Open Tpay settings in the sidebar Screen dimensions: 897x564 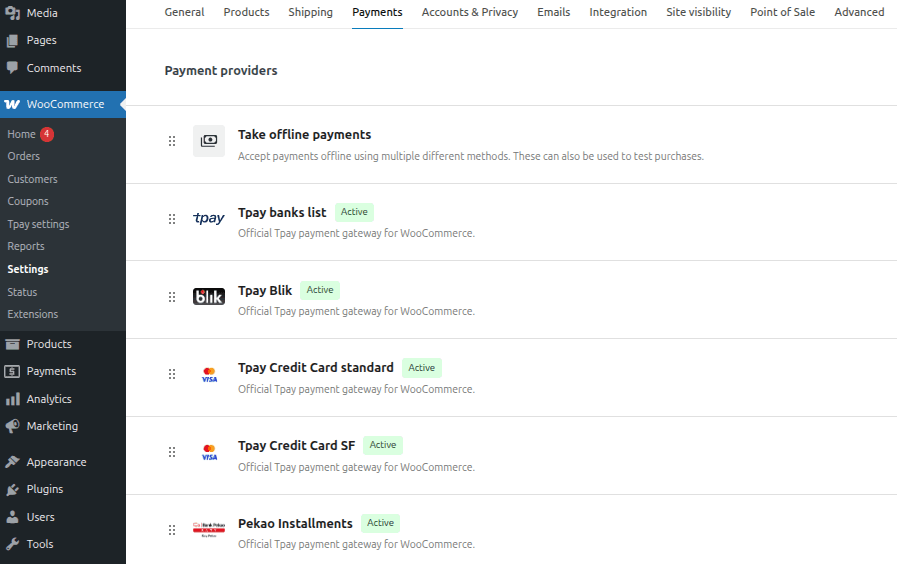(x=38, y=224)
